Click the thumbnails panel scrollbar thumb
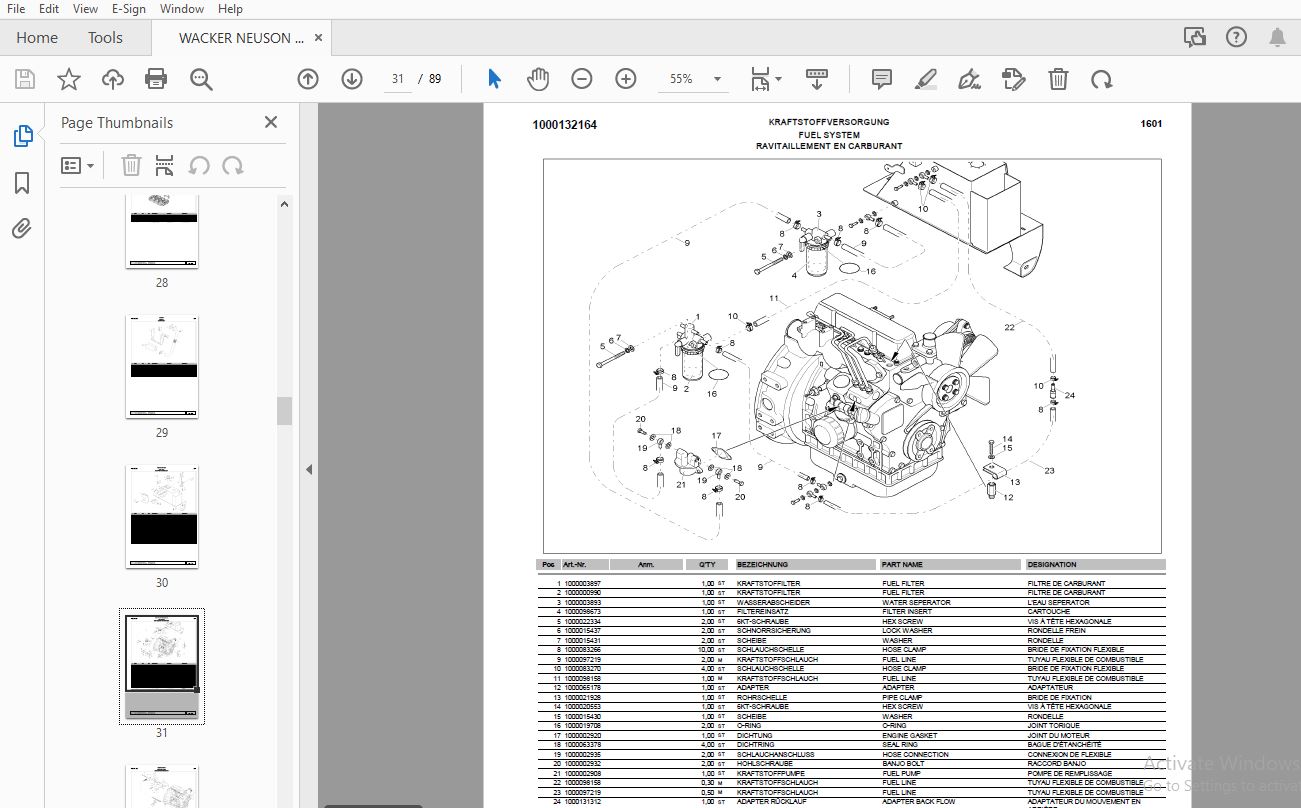1301x808 pixels. 284,411
